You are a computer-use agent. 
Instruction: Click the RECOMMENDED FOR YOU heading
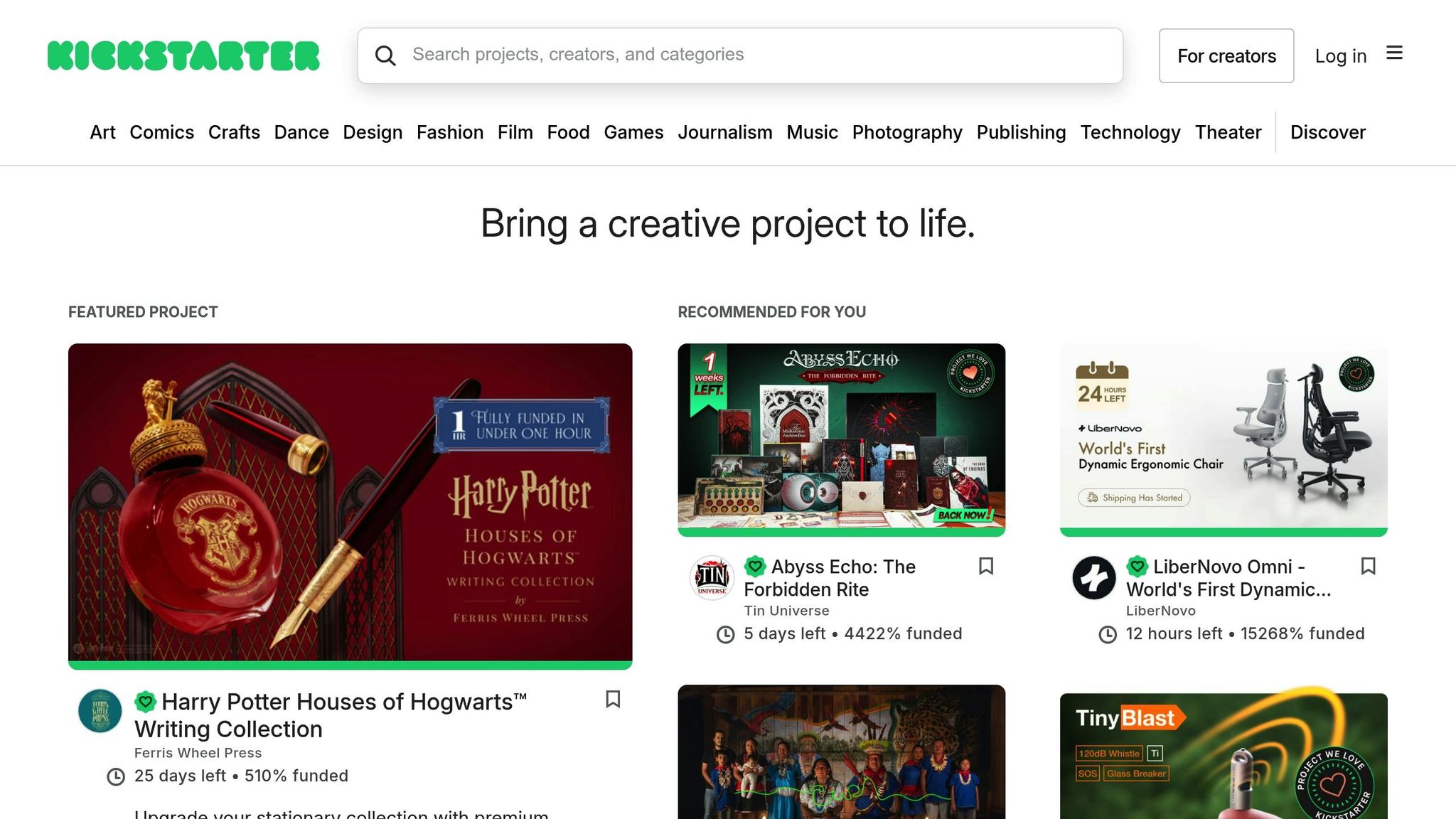click(771, 312)
